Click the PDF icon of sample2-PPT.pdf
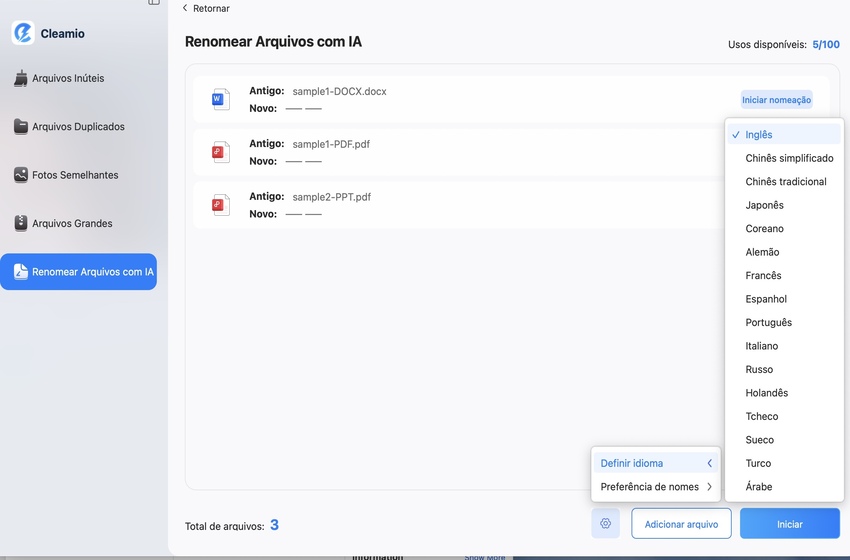Image resolution: width=850 pixels, height=560 pixels. tap(221, 205)
